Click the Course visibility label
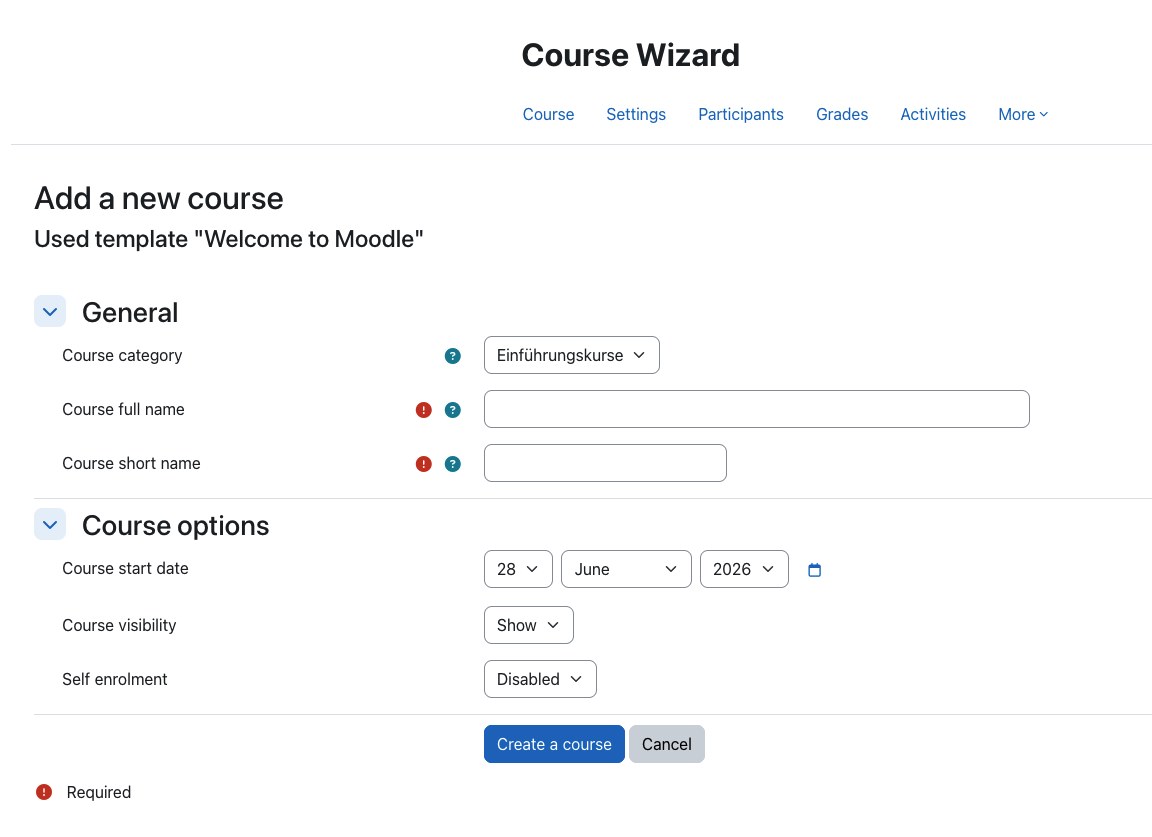The image size is (1152, 837). [x=119, y=625]
